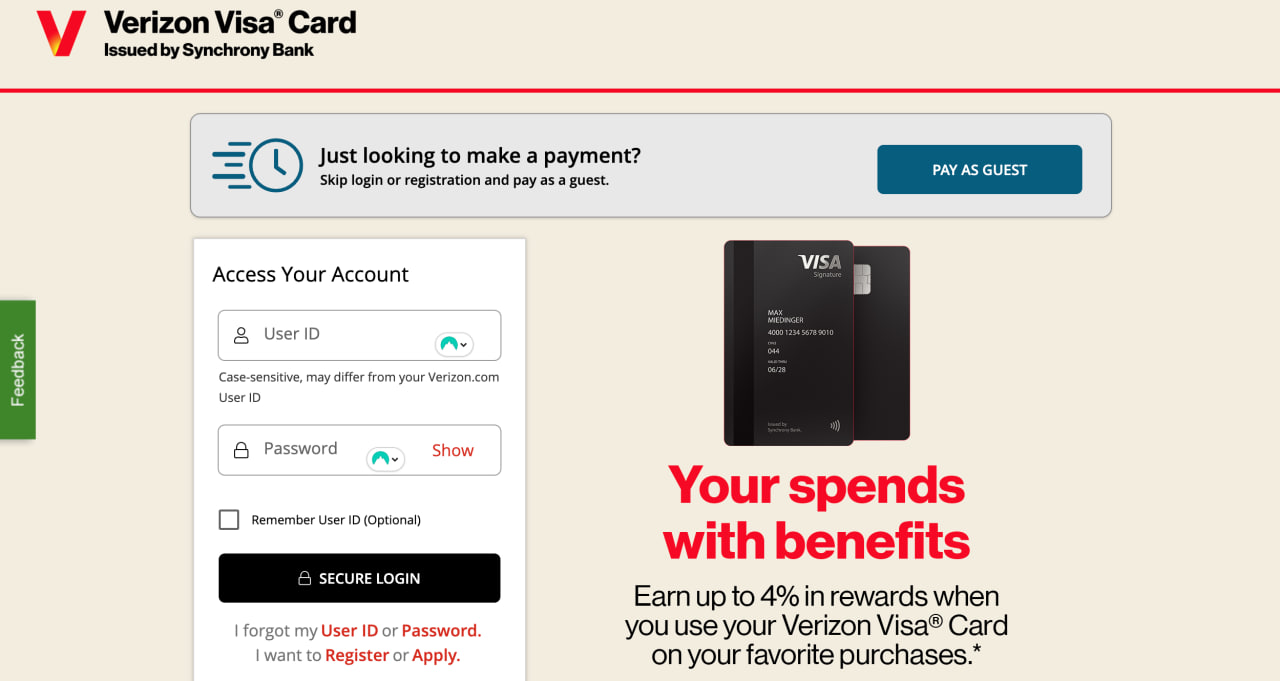Focus the User ID input field
Viewport: 1280px width, 681px height.
pos(359,335)
